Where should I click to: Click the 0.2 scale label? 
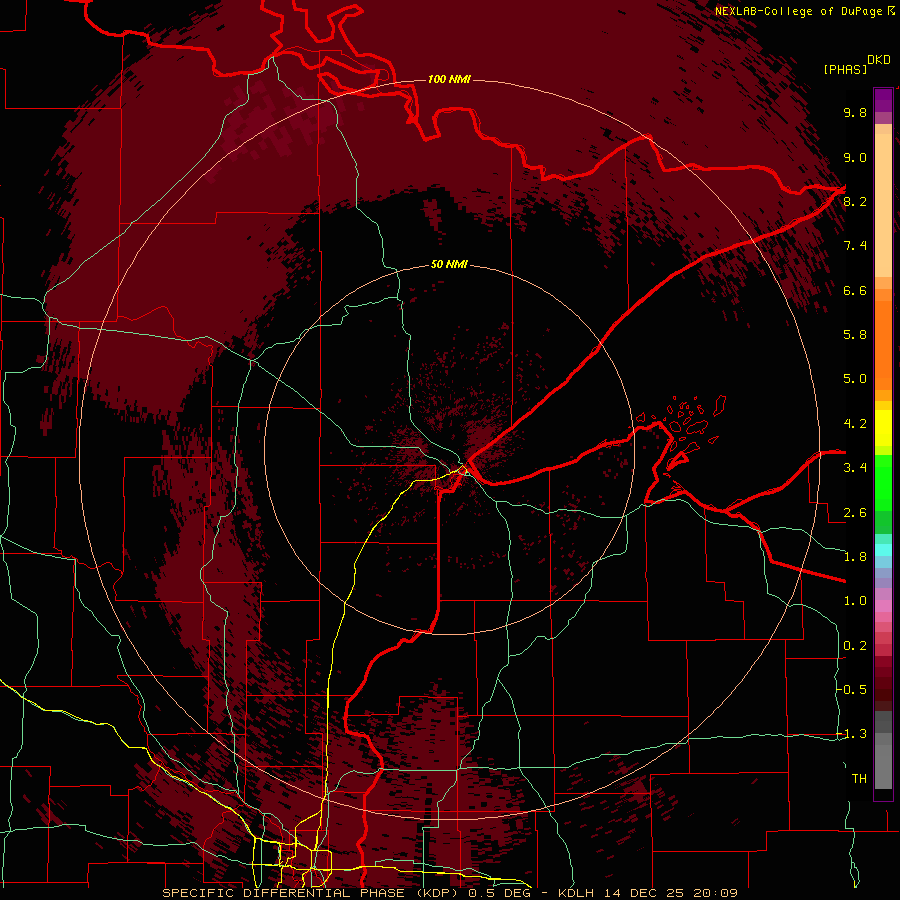click(x=855, y=646)
